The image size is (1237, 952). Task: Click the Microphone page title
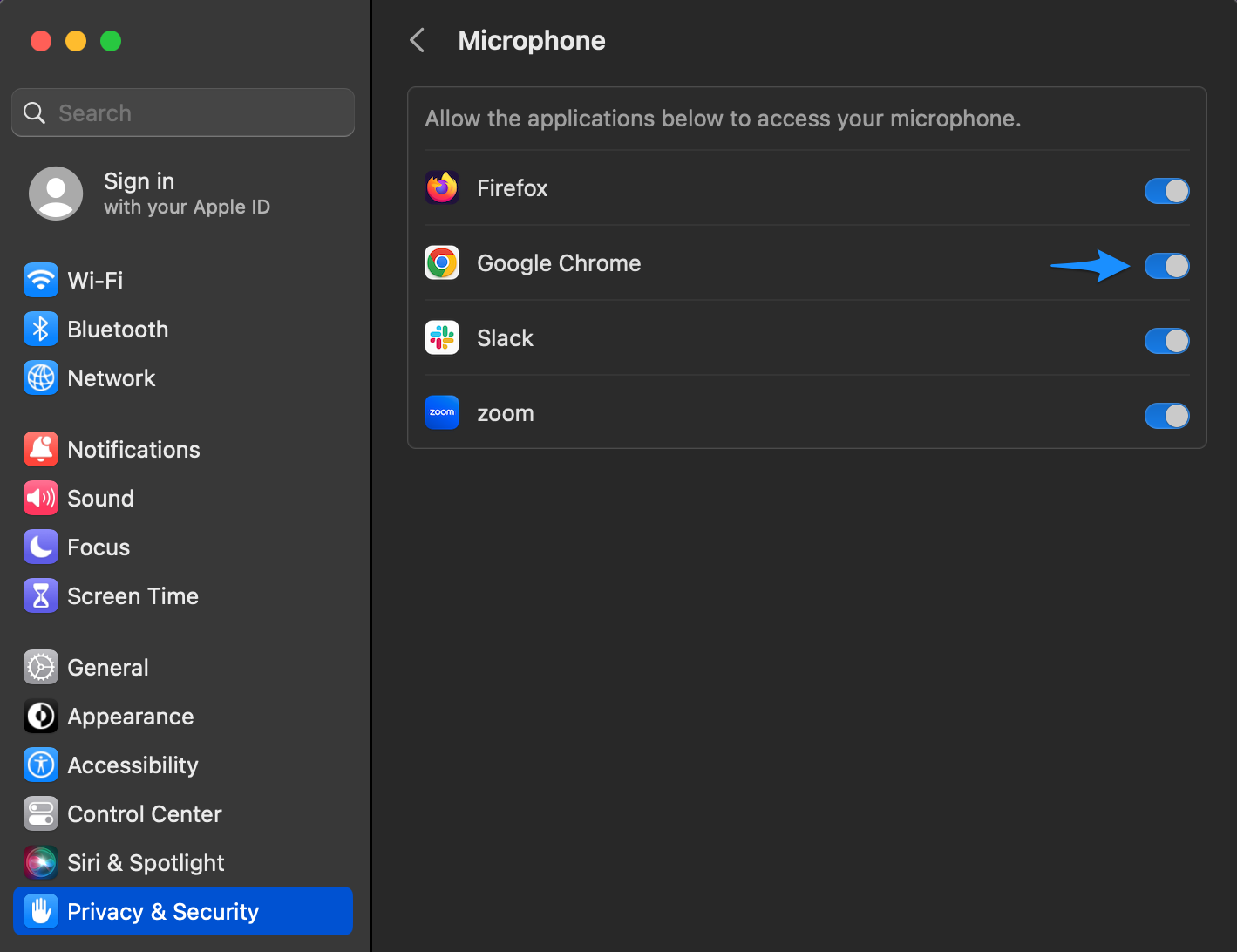pyautogui.click(x=531, y=40)
